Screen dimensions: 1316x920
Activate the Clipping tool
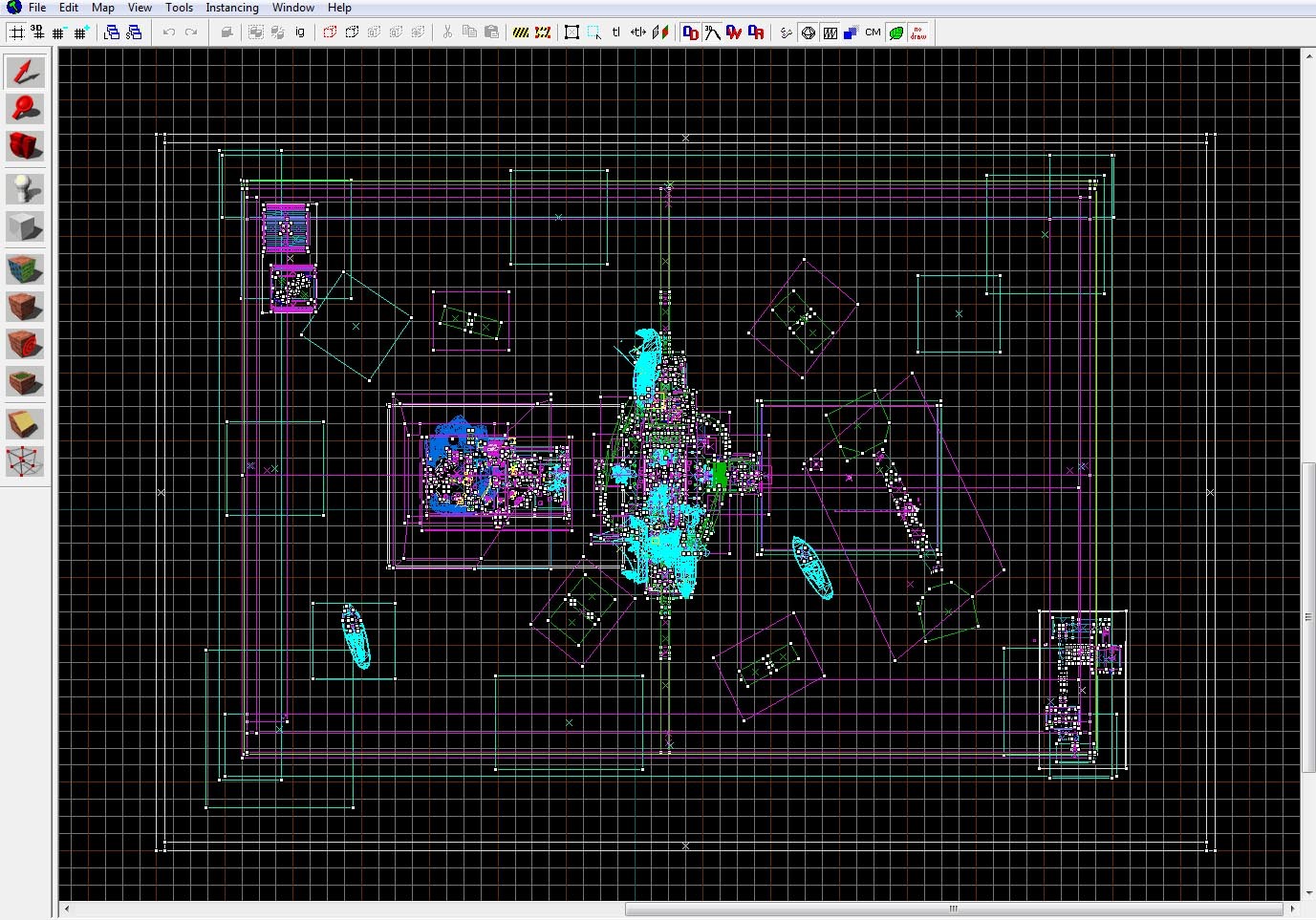[26, 423]
